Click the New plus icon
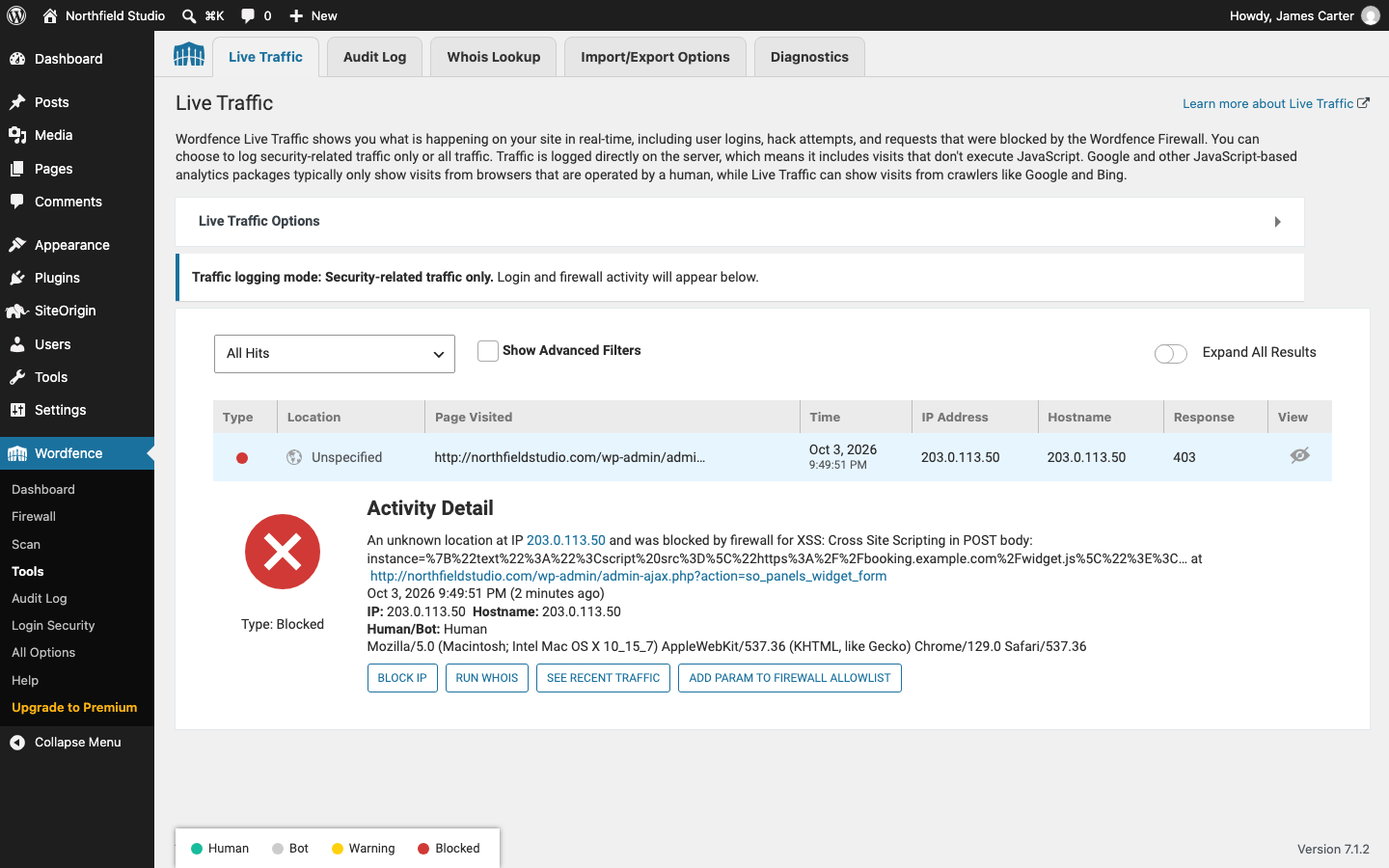 296,15
